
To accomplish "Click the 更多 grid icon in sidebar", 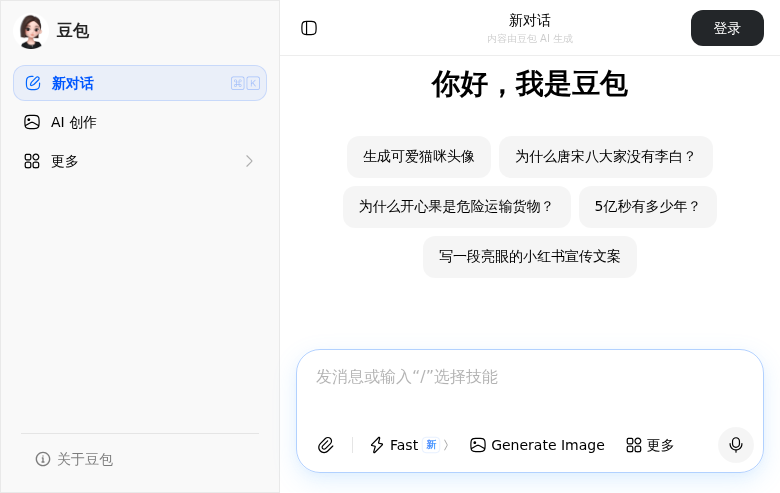I will (32, 161).
